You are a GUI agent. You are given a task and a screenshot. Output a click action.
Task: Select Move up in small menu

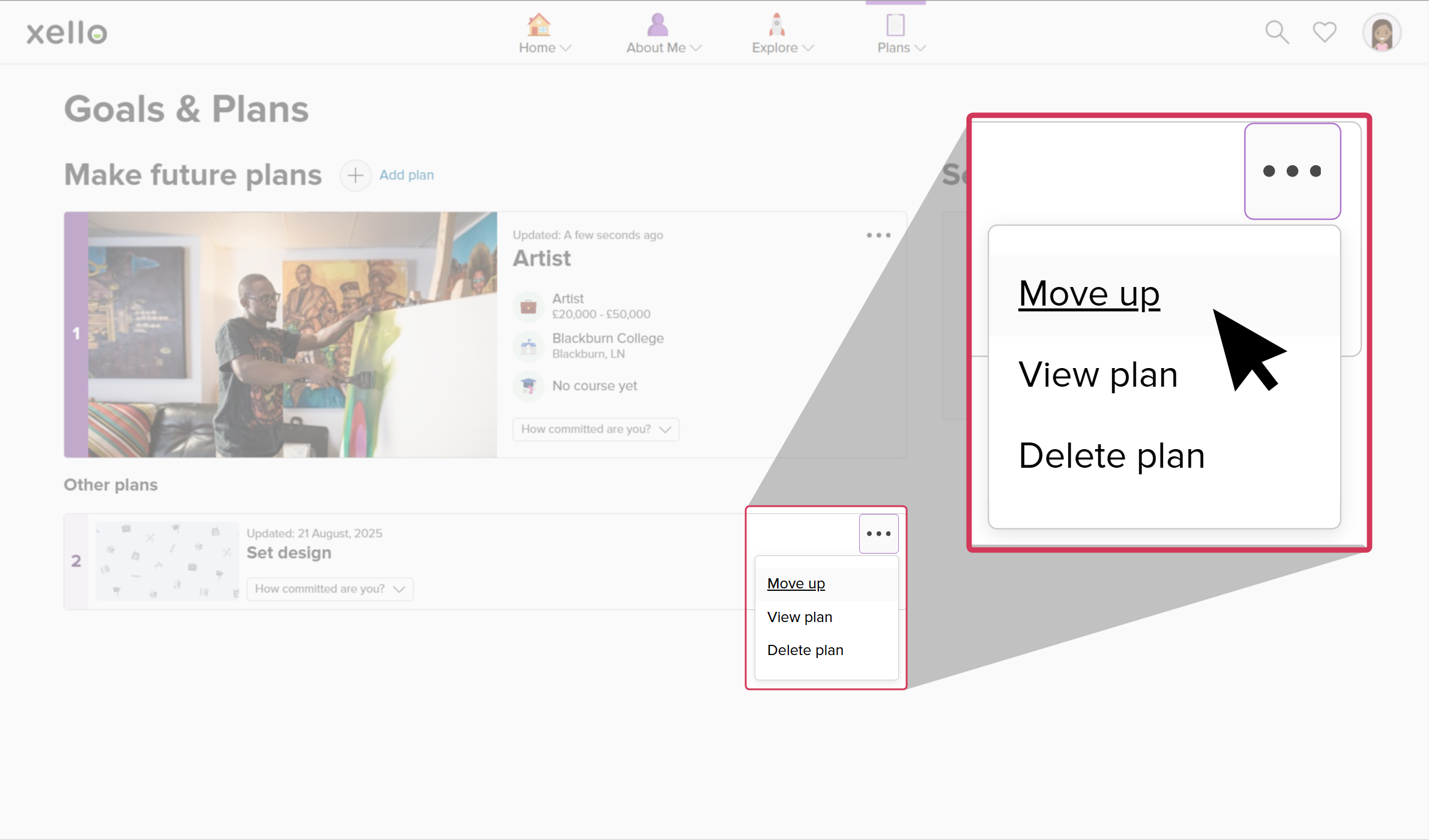click(x=796, y=584)
